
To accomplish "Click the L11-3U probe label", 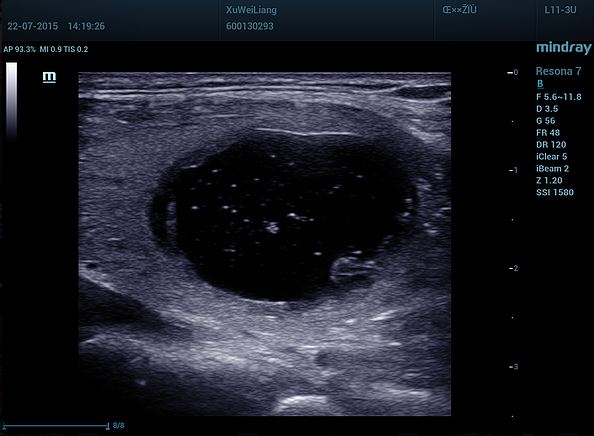I will point(560,10).
